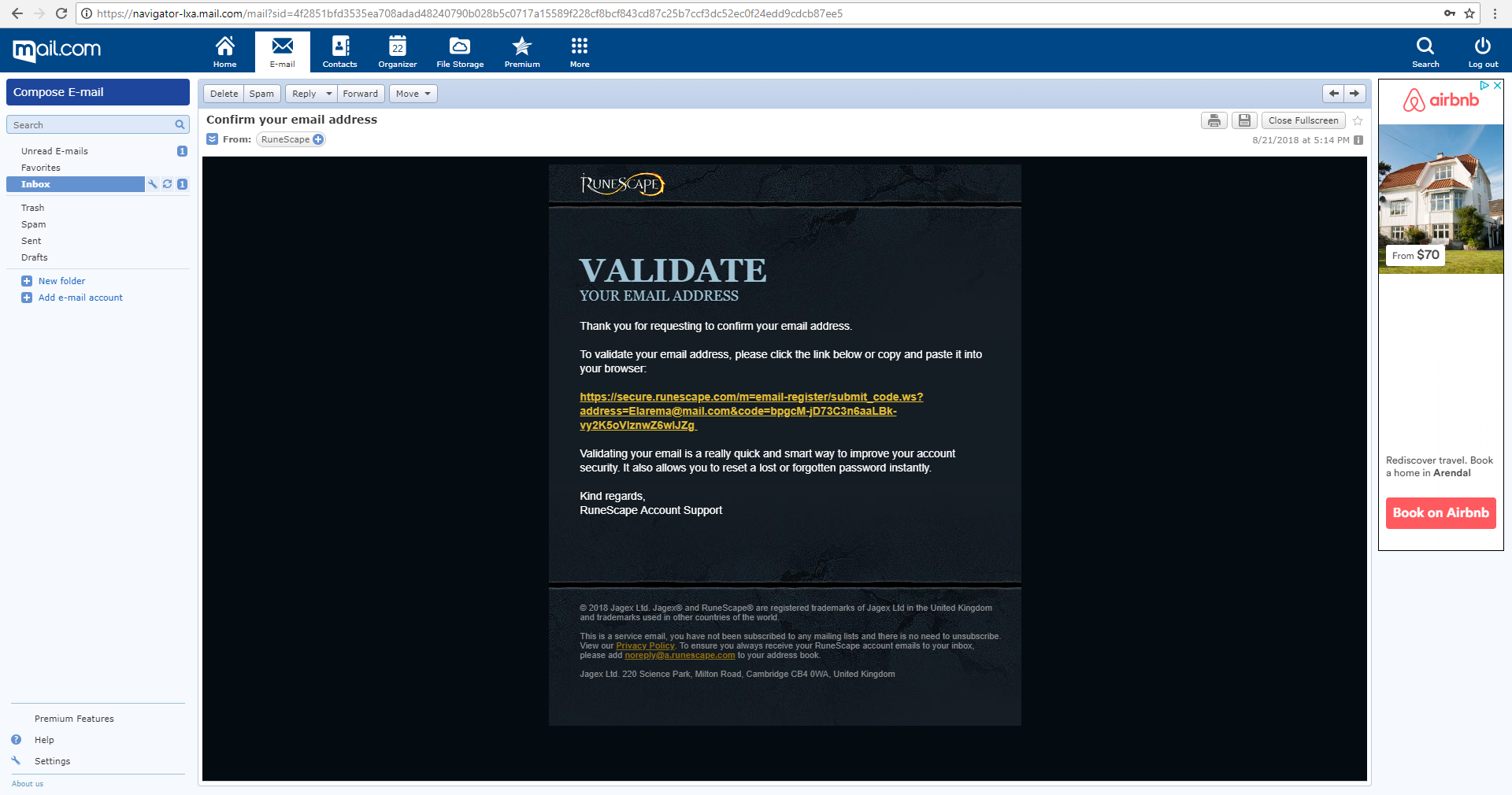This screenshot has height=795, width=1512.
Task: Toggle the favorite star for this email
Action: [x=1358, y=120]
